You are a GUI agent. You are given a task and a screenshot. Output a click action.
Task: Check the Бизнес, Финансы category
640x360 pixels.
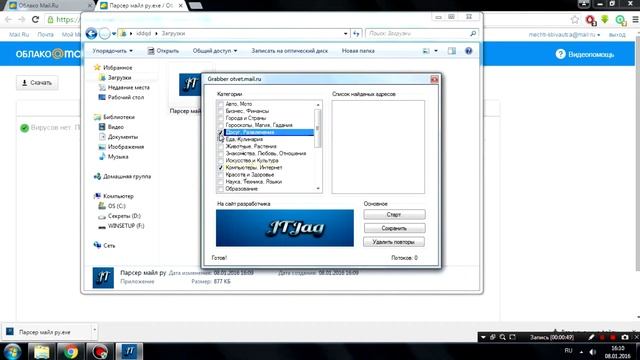pos(220,111)
